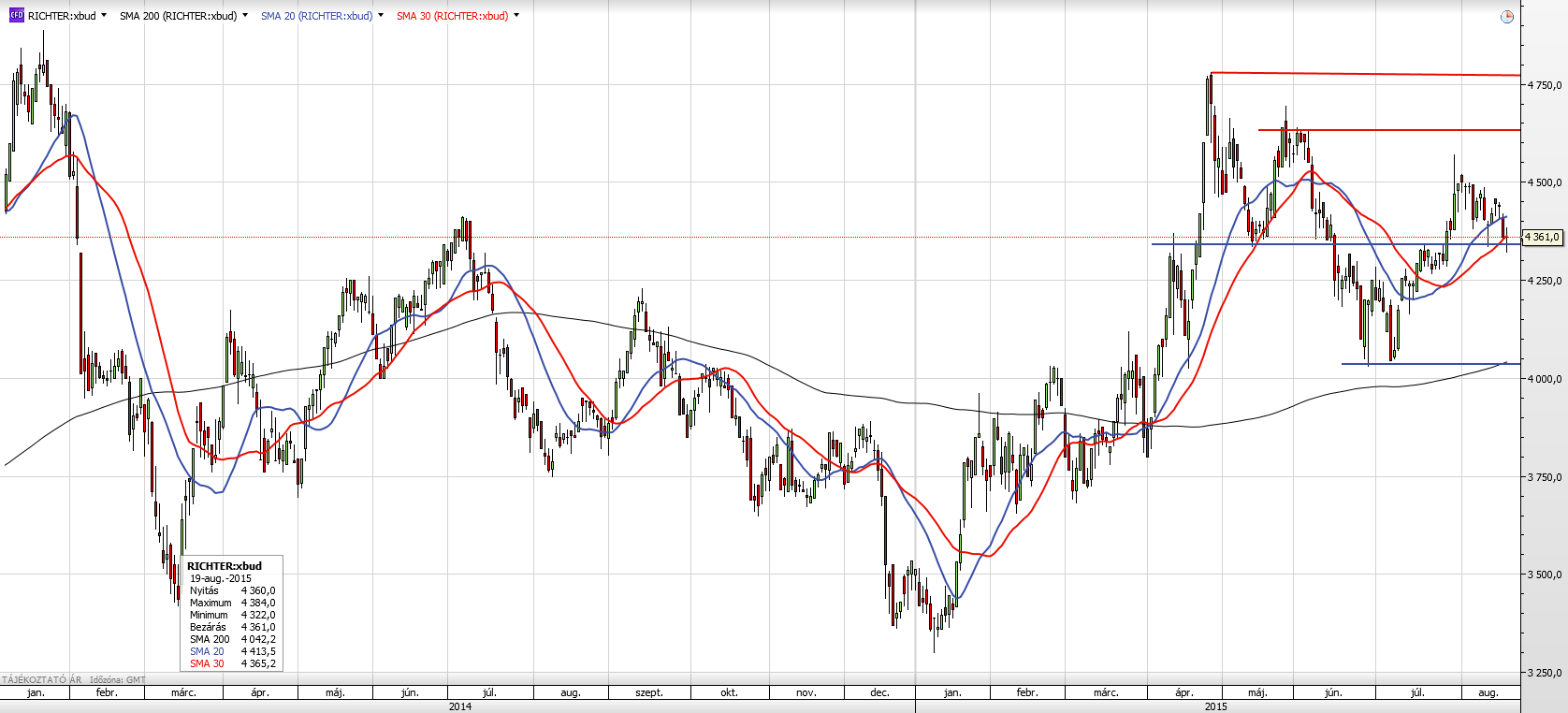Expand the SMA 200 (RICHTER:xbud) dropdown arrow
1568x713 pixels.
[245, 16]
